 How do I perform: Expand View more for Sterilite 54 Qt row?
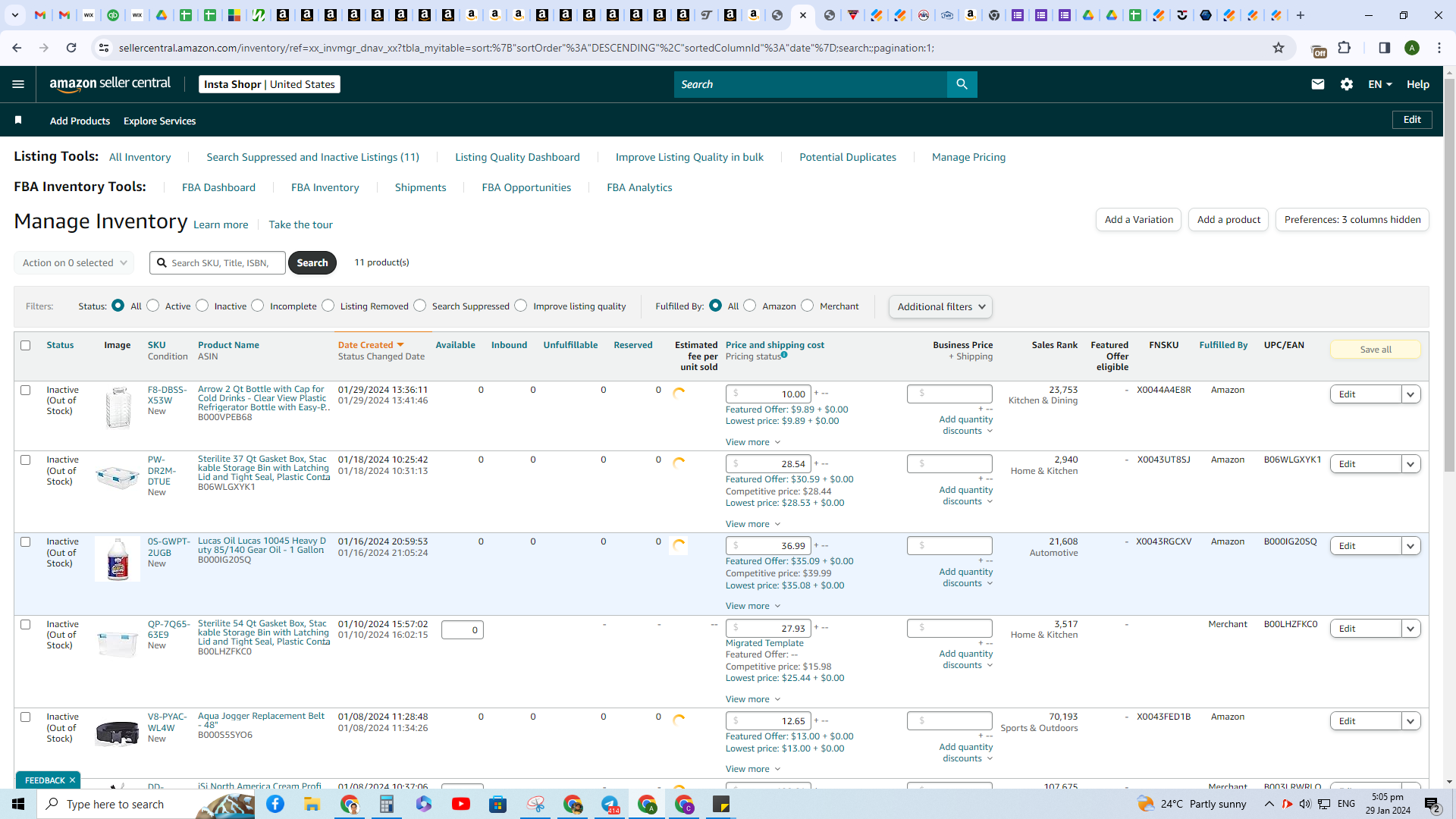pos(752,699)
